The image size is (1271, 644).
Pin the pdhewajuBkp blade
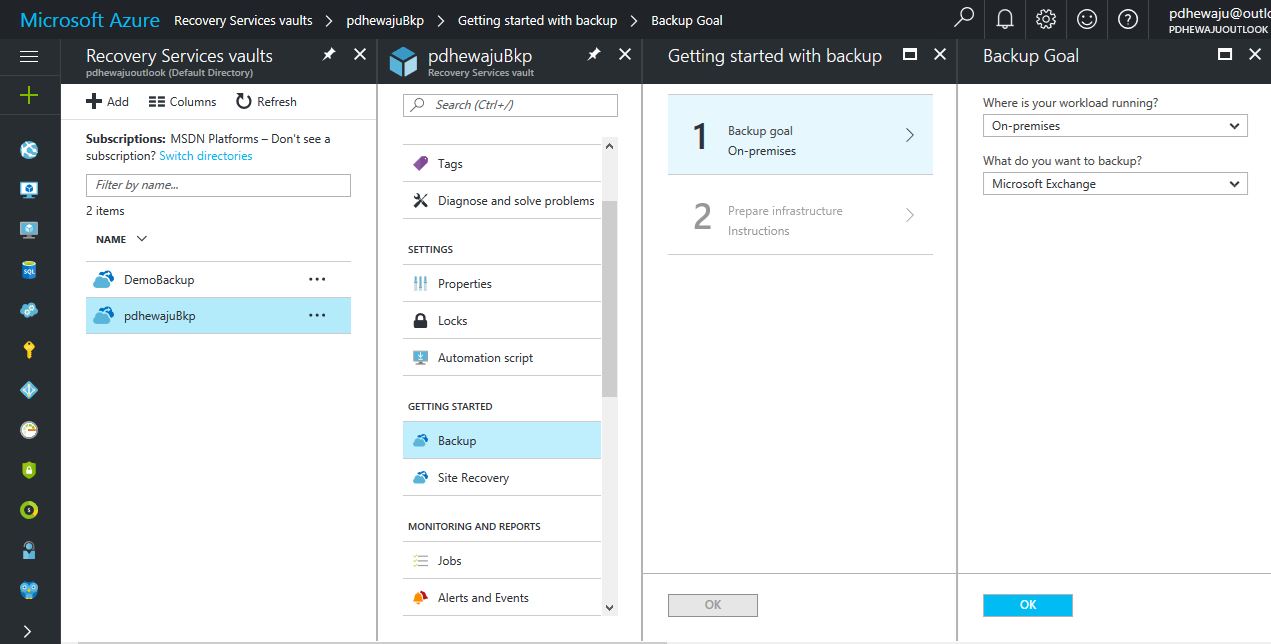coord(594,55)
